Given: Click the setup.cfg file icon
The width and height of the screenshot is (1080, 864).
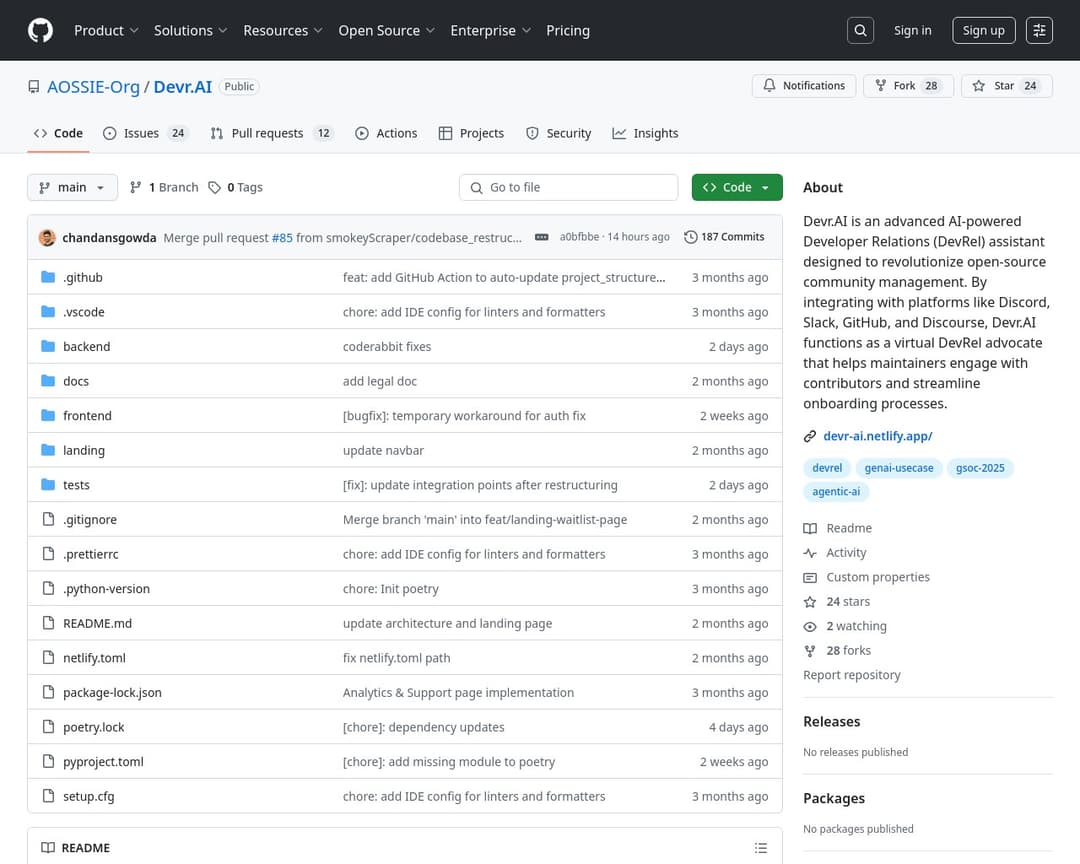Looking at the screenshot, I should [x=48, y=796].
